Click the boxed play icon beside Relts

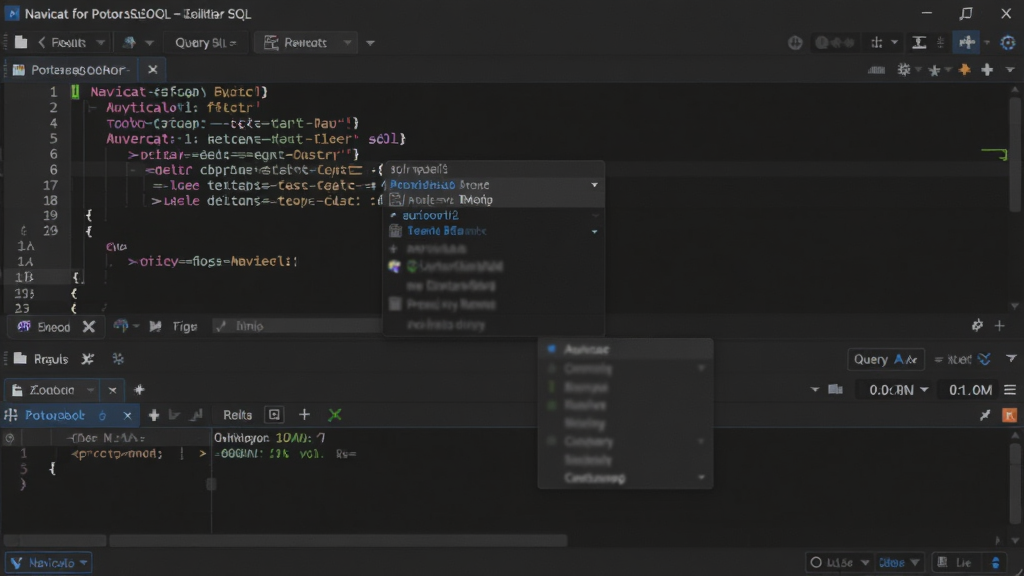(274, 415)
